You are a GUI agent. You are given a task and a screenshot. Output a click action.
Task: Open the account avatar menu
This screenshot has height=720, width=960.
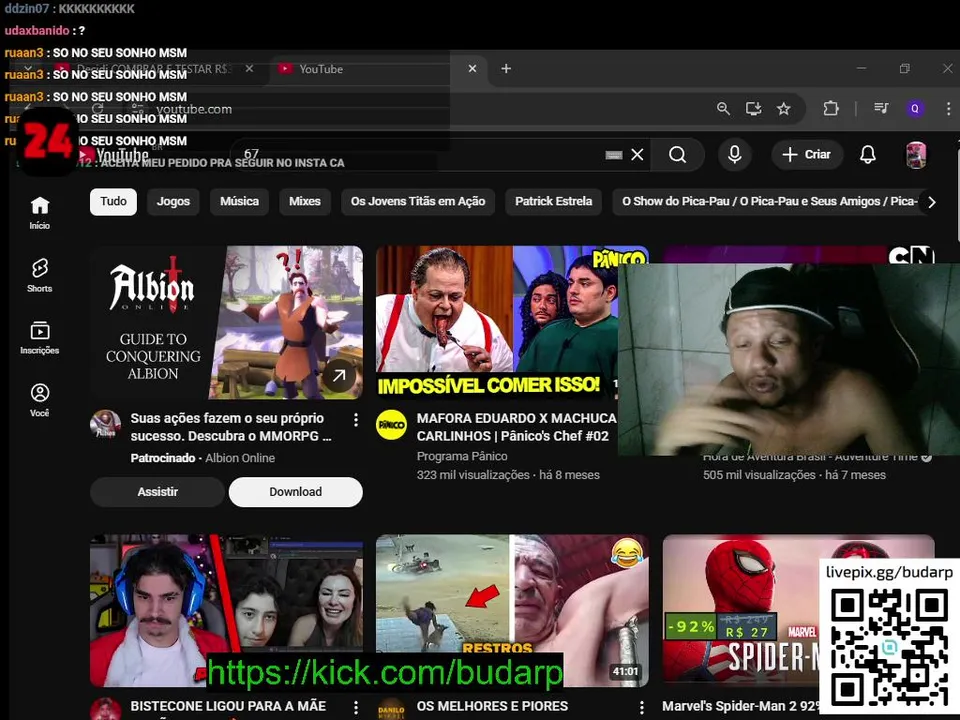pyautogui.click(x=916, y=155)
